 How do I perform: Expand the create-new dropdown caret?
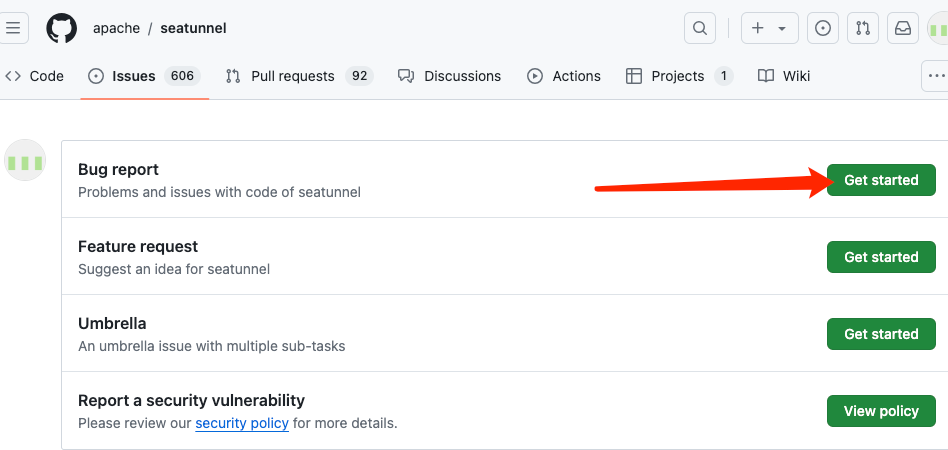[782, 28]
